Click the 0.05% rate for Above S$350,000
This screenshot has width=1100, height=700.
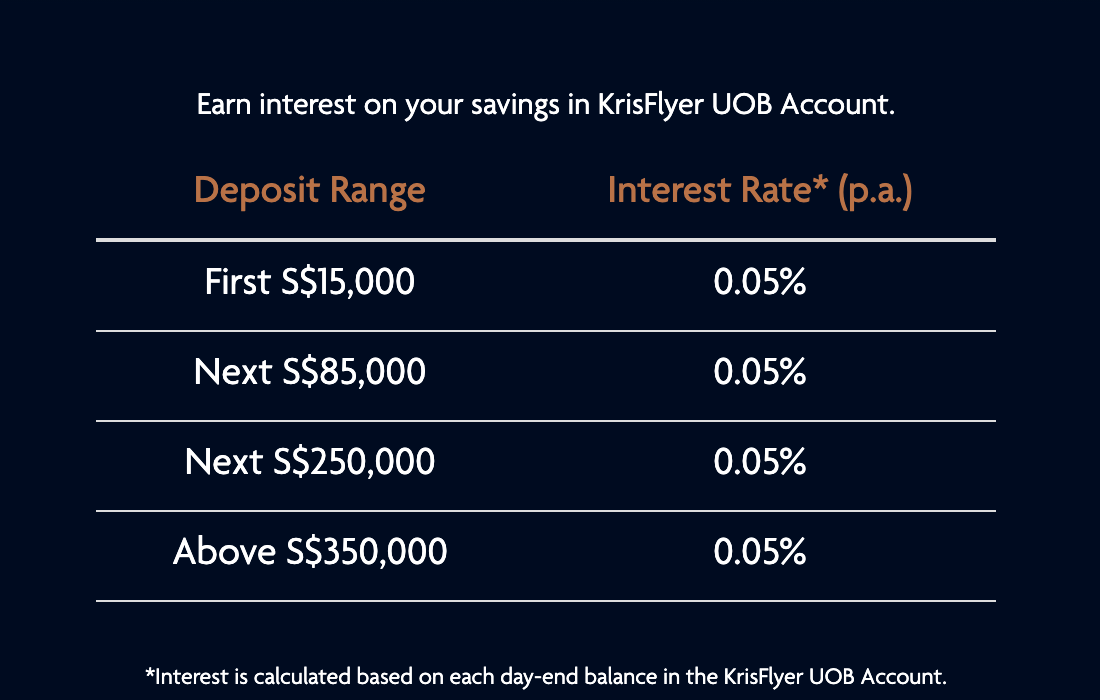pyautogui.click(x=760, y=551)
